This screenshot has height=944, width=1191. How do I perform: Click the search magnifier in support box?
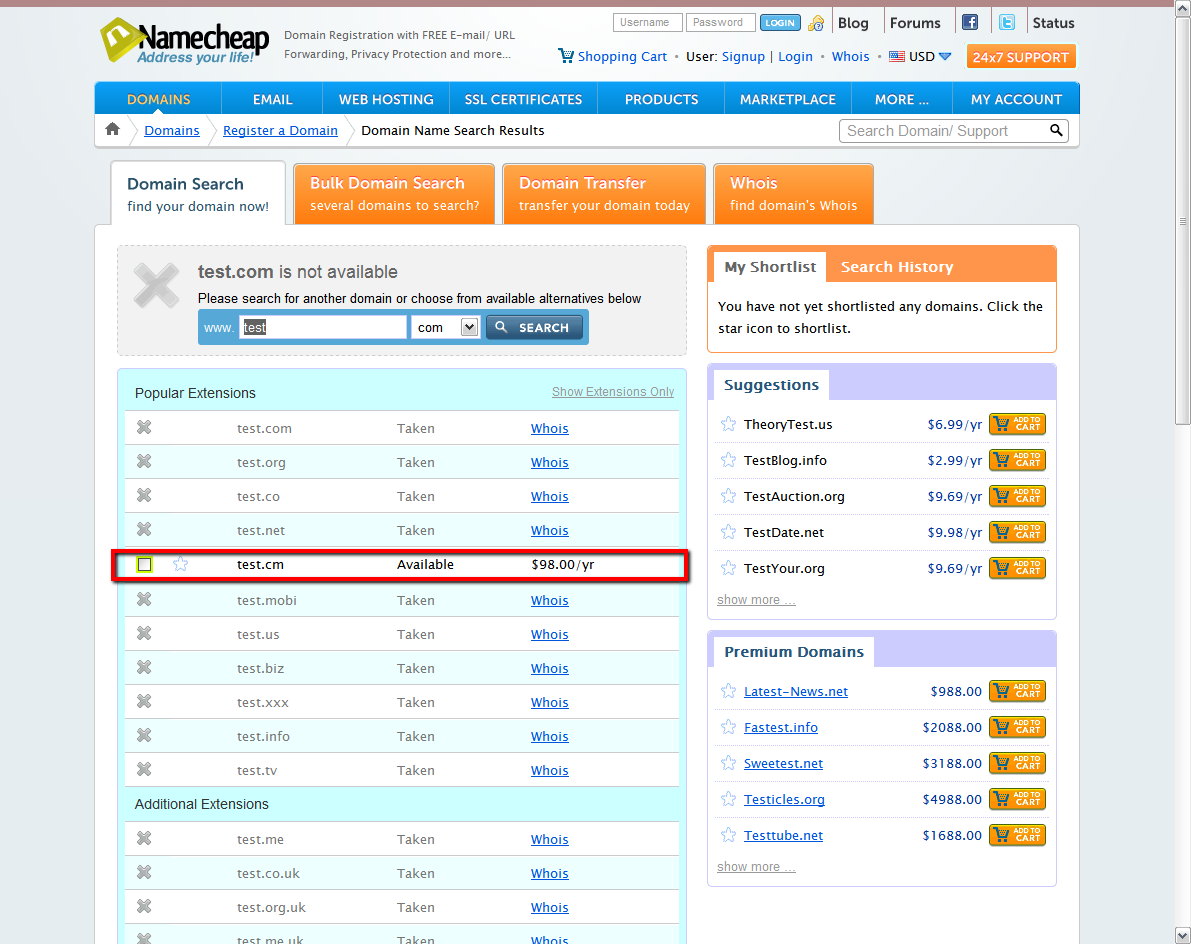point(1056,130)
